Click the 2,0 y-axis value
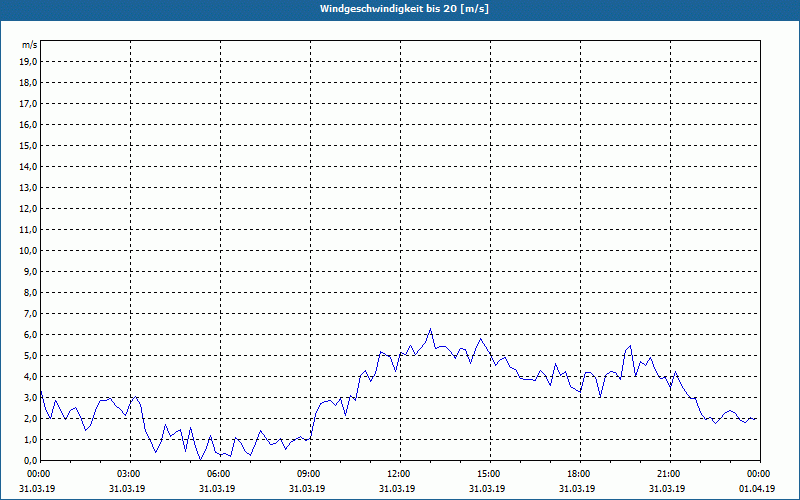The height and width of the screenshot is (500, 800). [x=31, y=418]
